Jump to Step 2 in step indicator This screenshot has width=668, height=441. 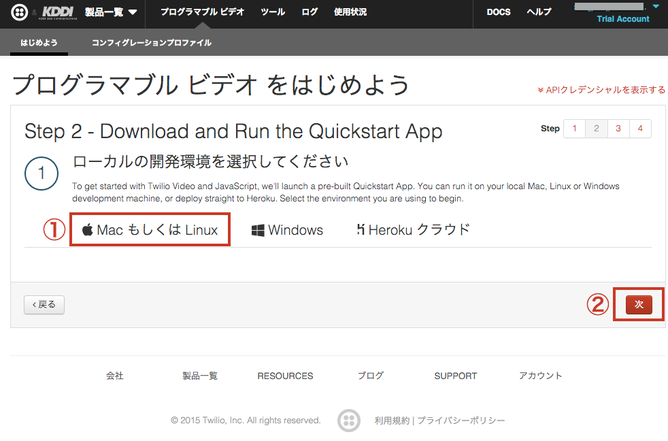596,129
